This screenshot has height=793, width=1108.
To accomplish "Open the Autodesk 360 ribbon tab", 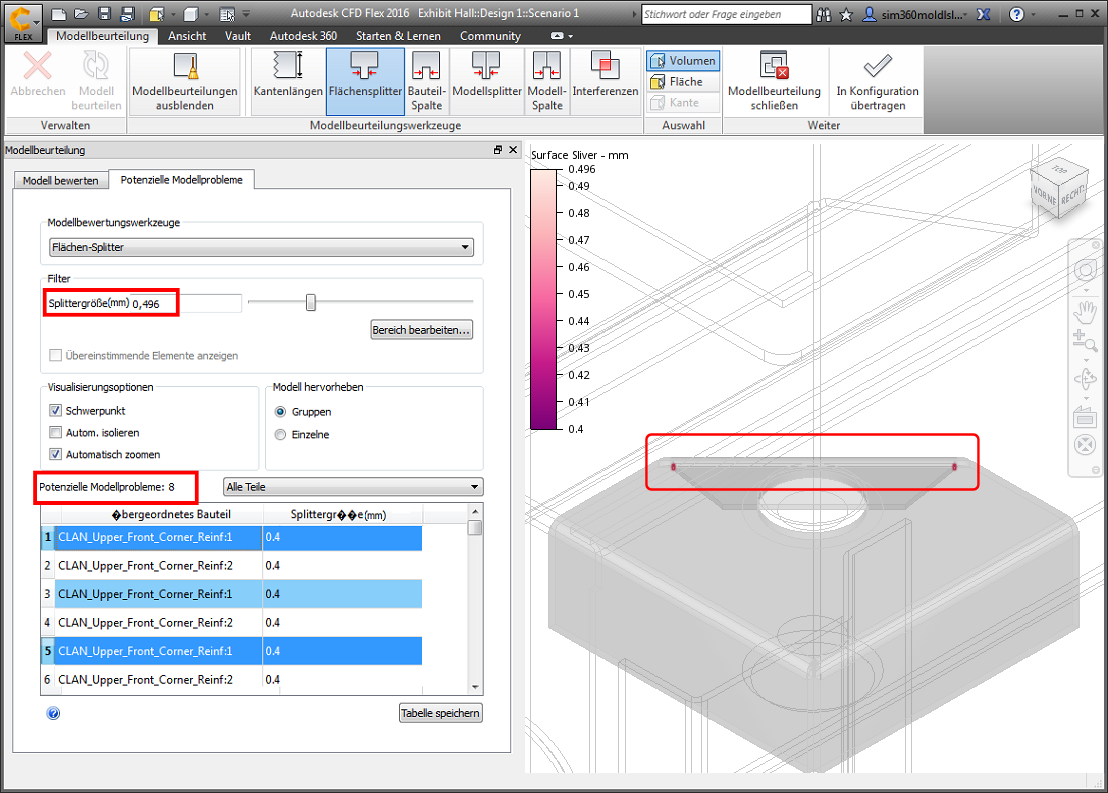I will pyautogui.click(x=303, y=36).
